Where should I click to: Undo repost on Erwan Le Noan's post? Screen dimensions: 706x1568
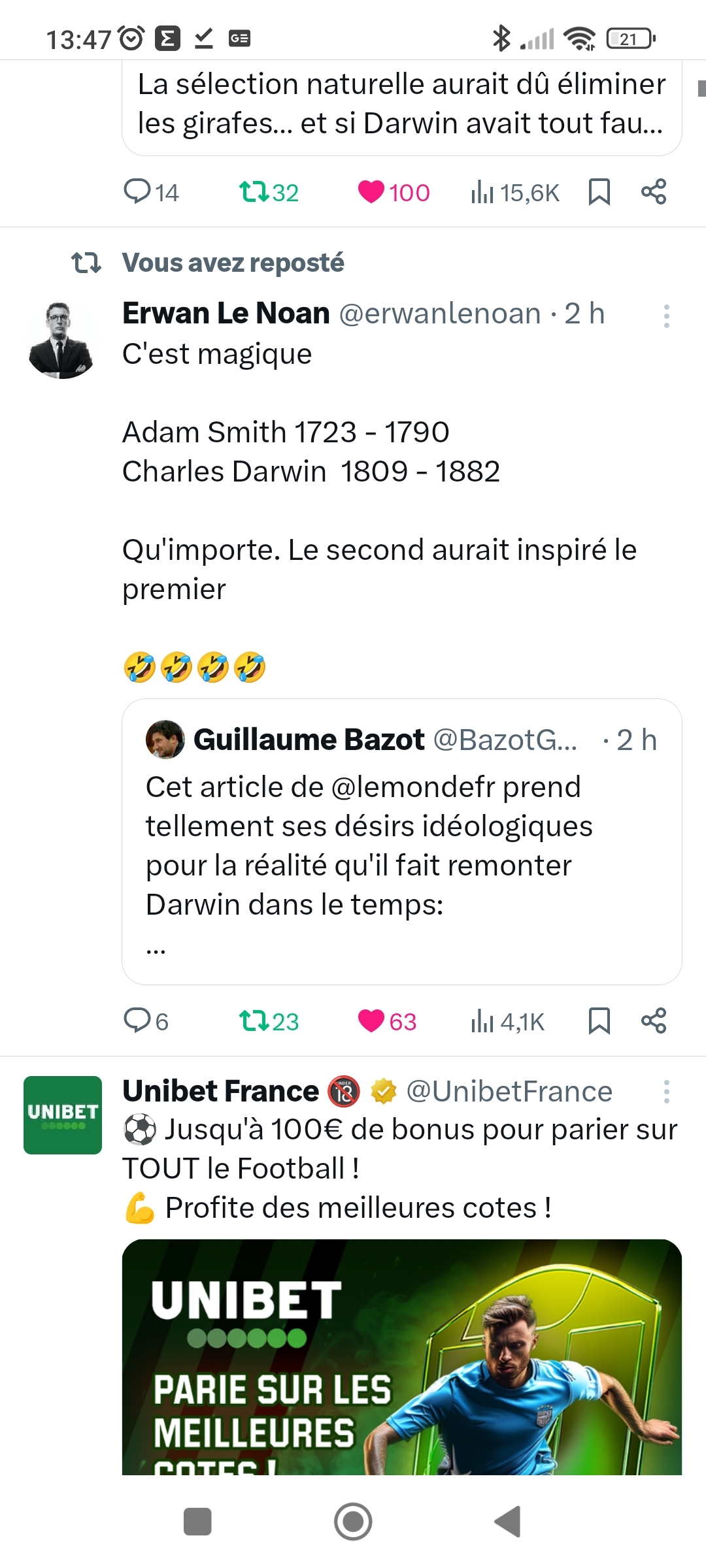254,1021
